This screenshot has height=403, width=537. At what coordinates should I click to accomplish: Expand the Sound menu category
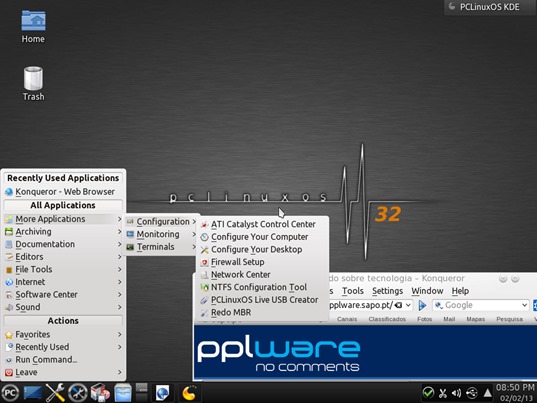[x=63, y=307]
